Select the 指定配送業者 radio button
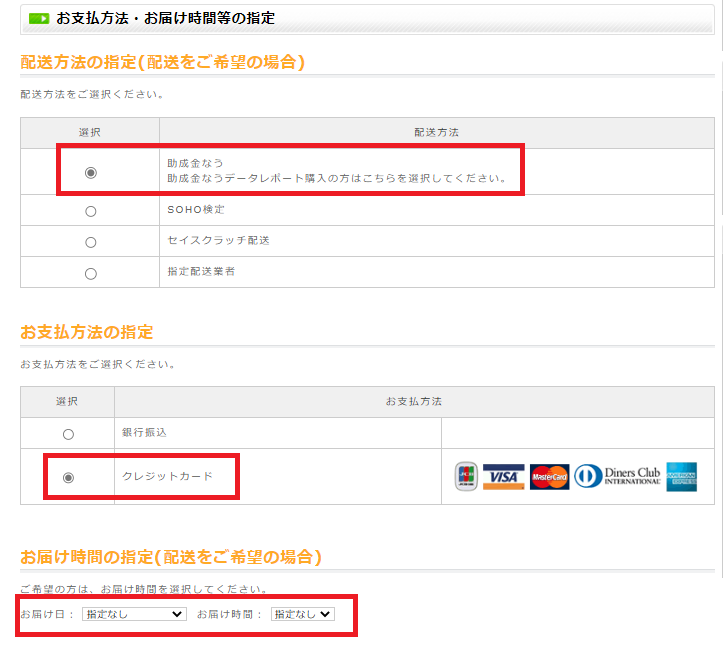The height and width of the screenshot is (647, 723). pyautogui.click(x=91, y=273)
